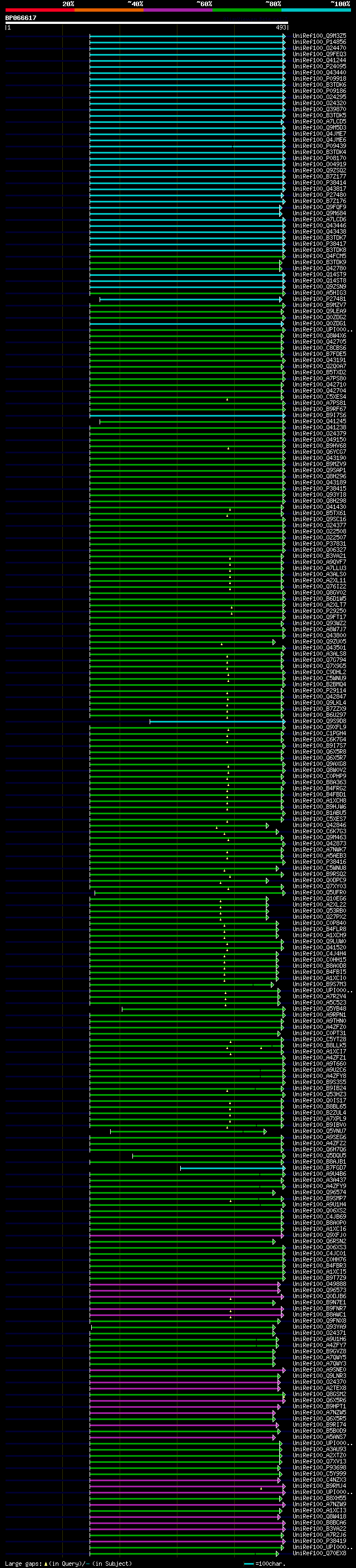Image resolution: width=356 pixels, height=1568 pixels.
Task: Open hit UniRef100_P38419
Action: pos(319,1541)
